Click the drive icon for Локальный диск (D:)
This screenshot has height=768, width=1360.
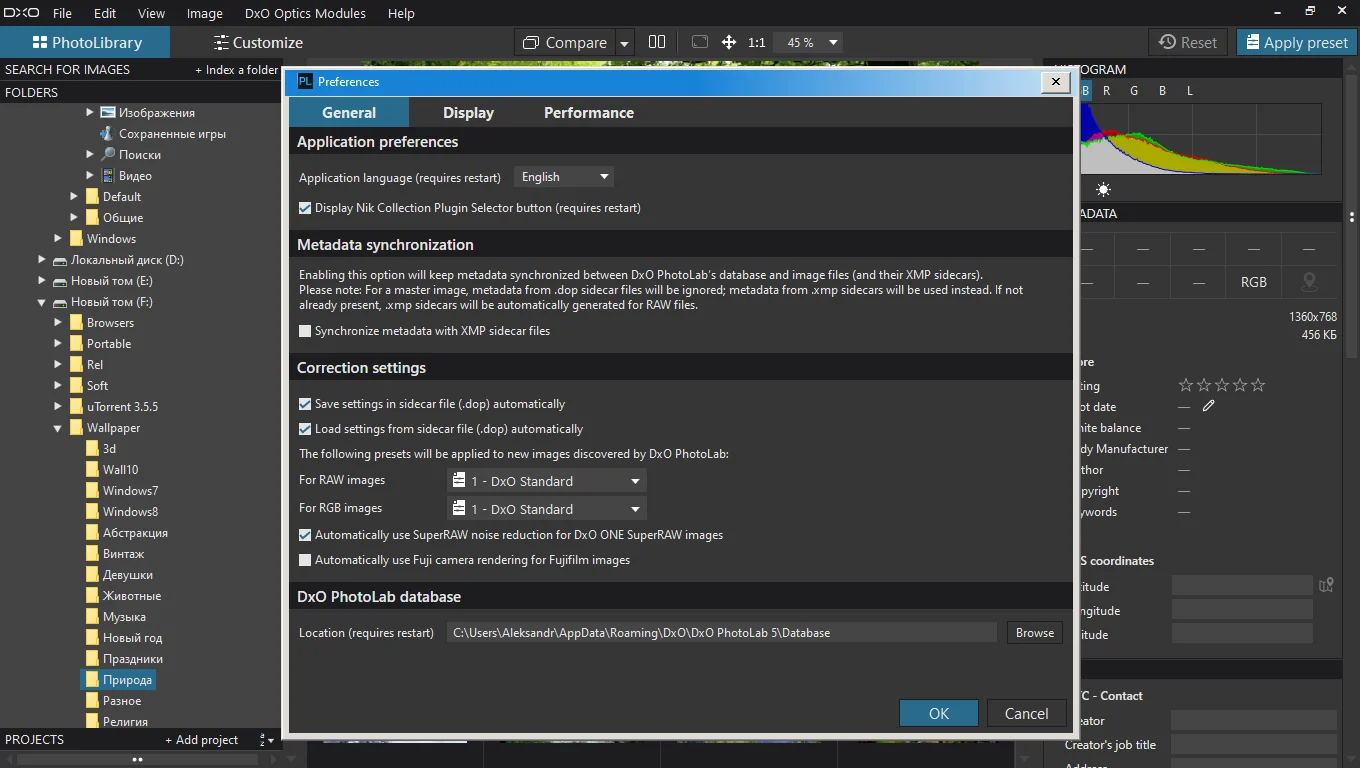pos(60,260)
